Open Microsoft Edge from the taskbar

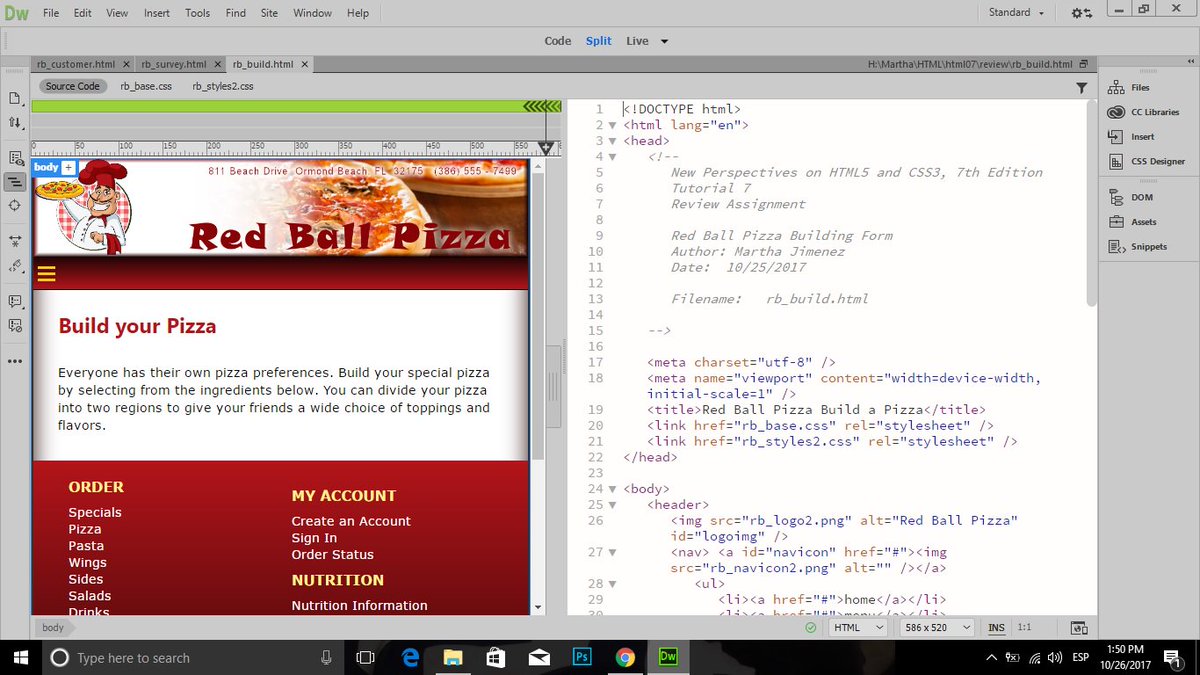410,657
